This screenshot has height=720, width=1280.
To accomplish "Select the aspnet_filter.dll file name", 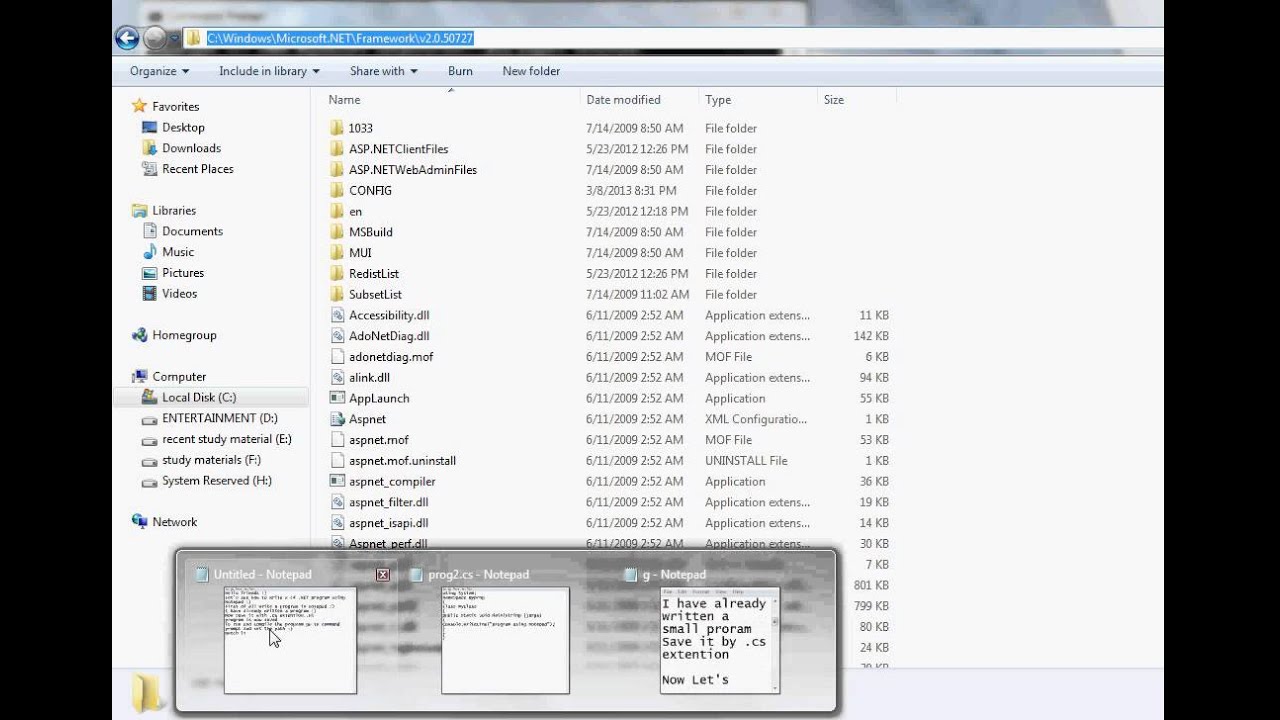I will (x=388, y=502).
